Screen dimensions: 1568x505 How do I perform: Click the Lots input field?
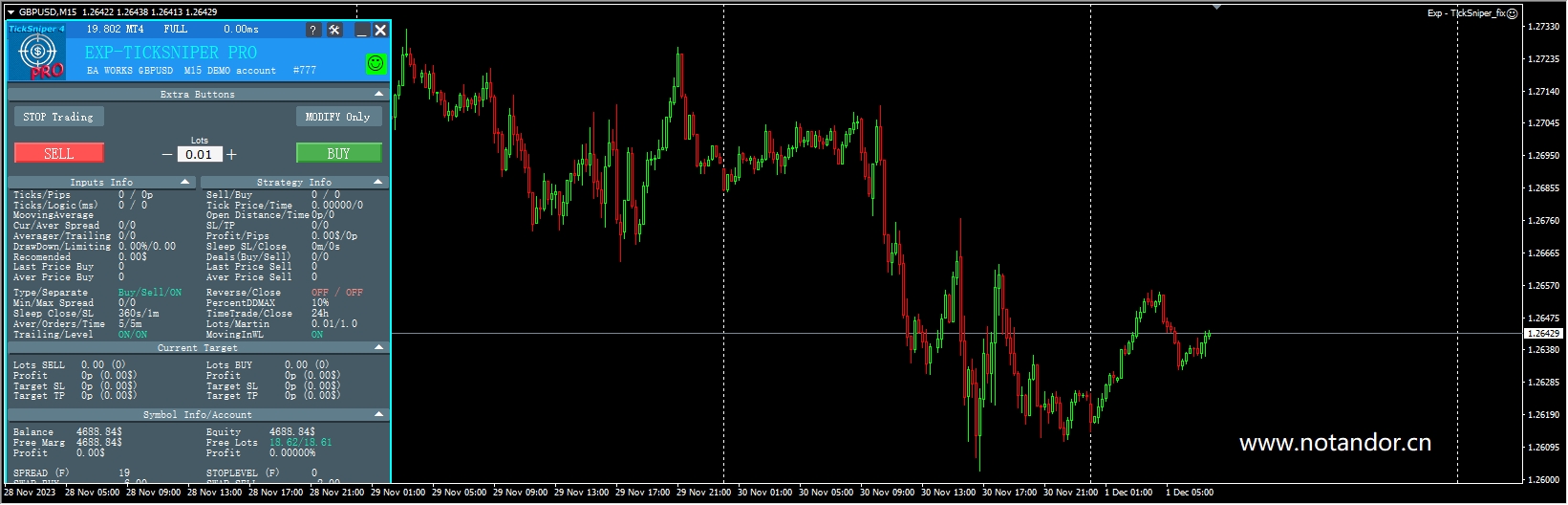199,154
